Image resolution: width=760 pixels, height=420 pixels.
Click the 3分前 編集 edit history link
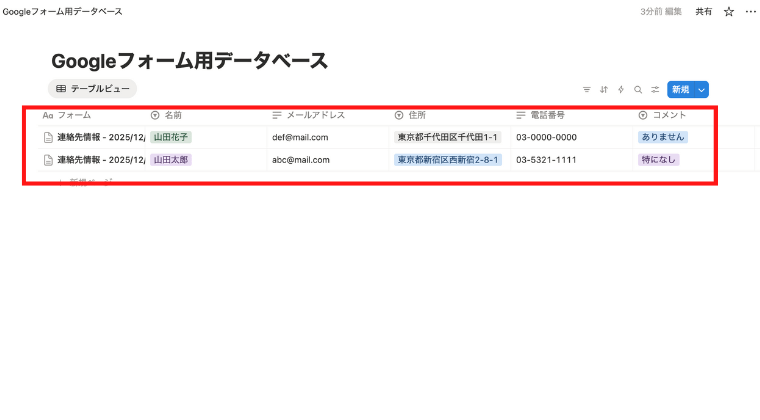coord(661,12)
